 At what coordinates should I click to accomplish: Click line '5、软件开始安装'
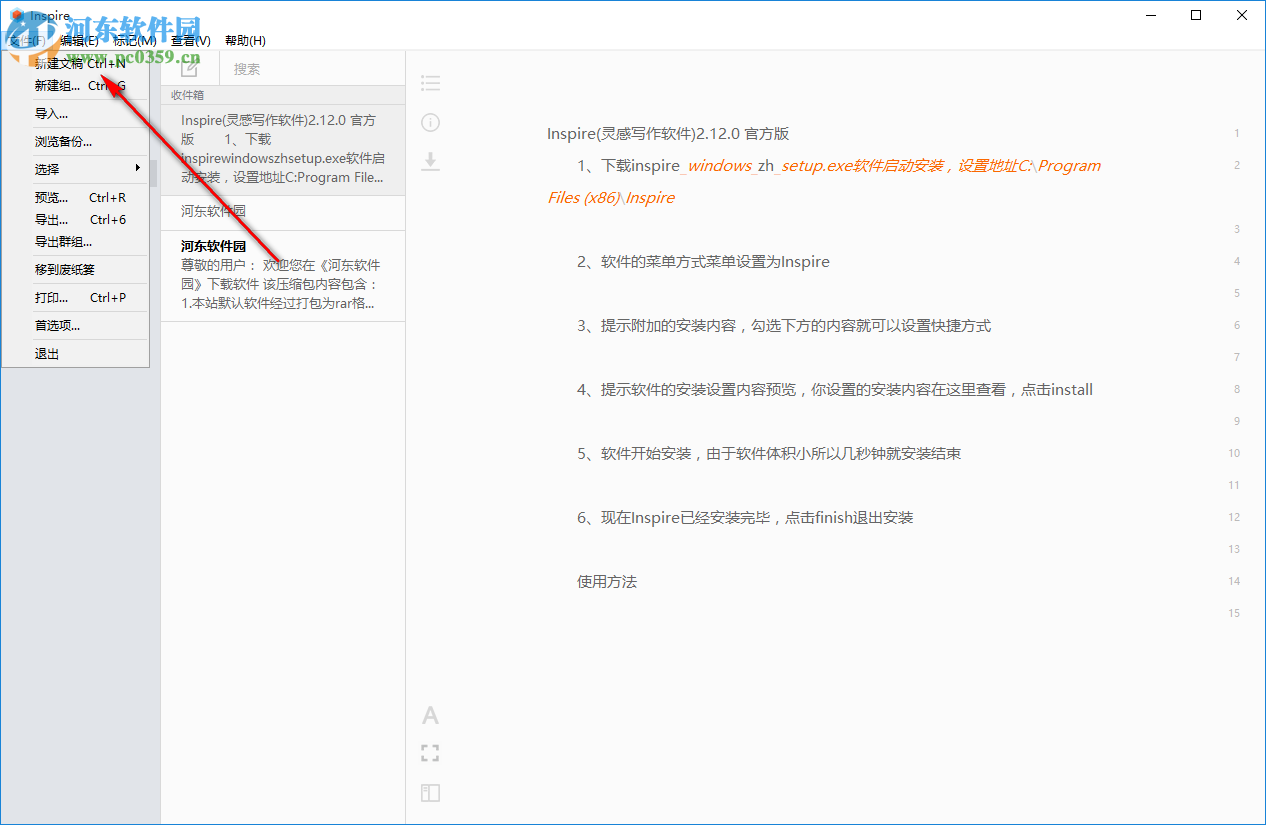[769, 454]
